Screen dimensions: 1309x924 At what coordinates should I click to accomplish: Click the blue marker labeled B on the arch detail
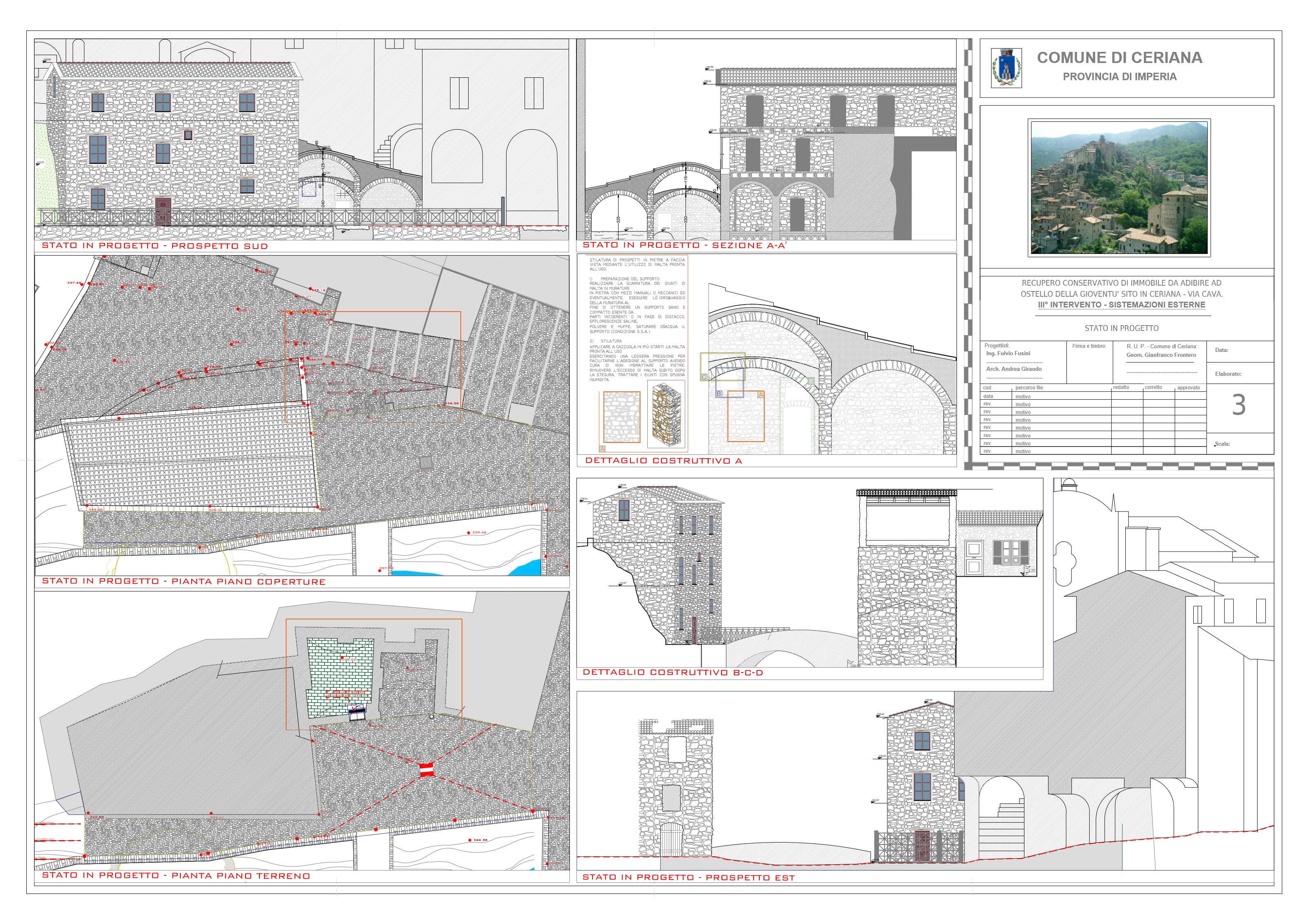(x=719, y=394)
